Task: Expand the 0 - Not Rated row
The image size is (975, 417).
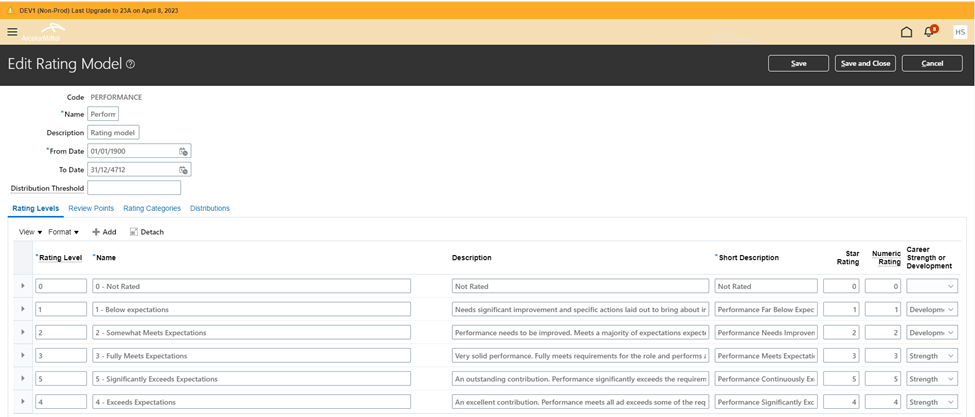Action: pos(23,286)
